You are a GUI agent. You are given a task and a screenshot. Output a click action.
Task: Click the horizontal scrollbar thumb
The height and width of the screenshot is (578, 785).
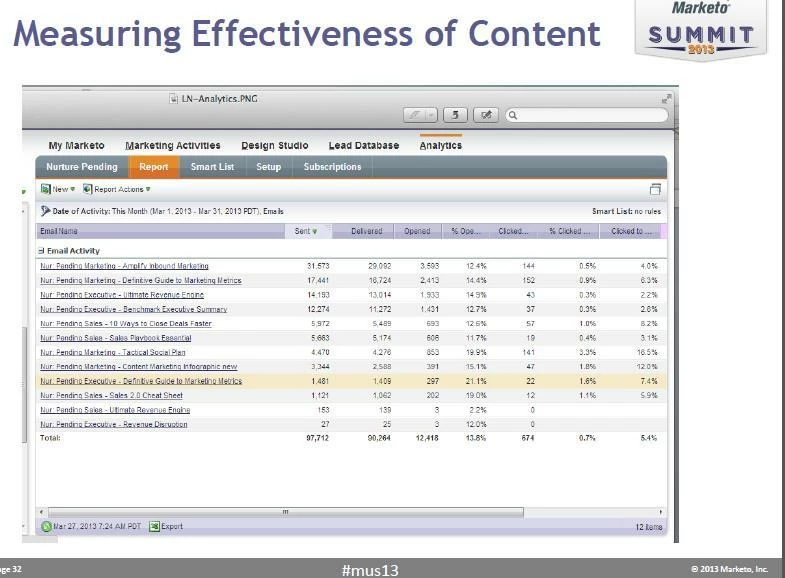click(285, 512)
